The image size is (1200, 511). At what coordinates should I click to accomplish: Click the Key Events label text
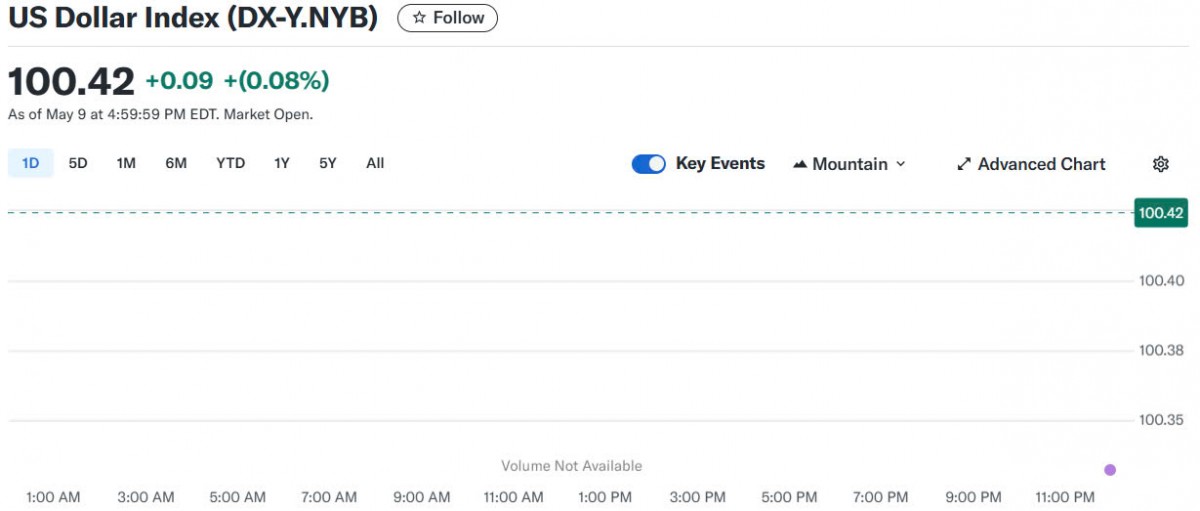720,163
